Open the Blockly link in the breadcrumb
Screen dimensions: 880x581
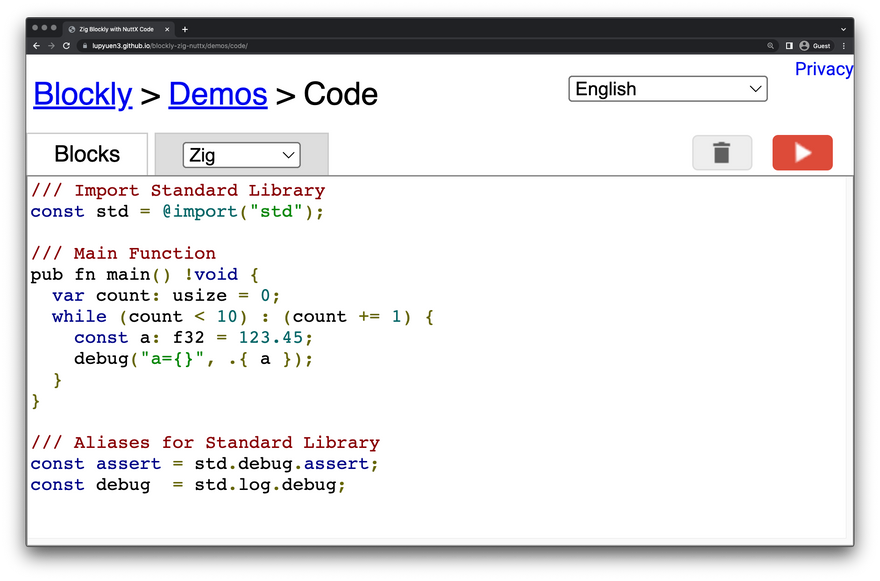[82, 95]
